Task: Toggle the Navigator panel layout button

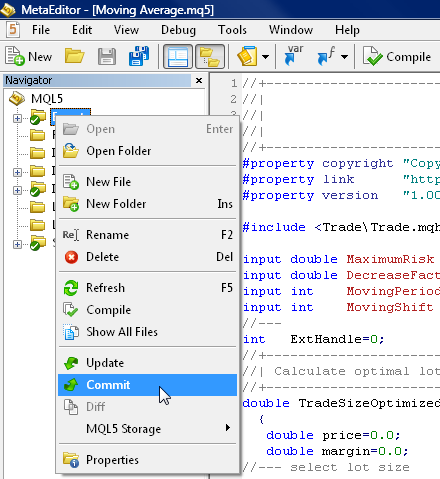Action: [x=178, y=56]
